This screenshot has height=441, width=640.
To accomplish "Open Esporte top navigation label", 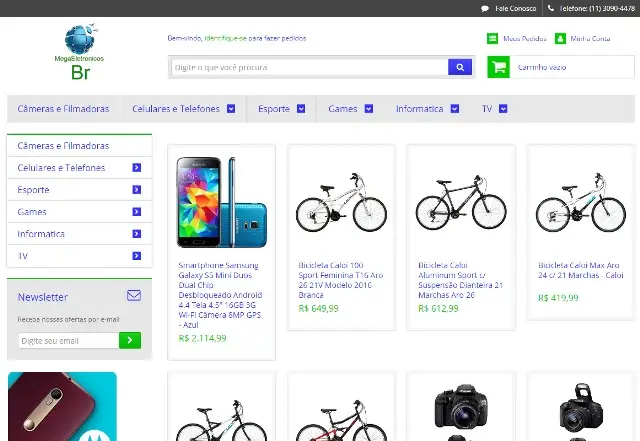I will coord(274,109).
